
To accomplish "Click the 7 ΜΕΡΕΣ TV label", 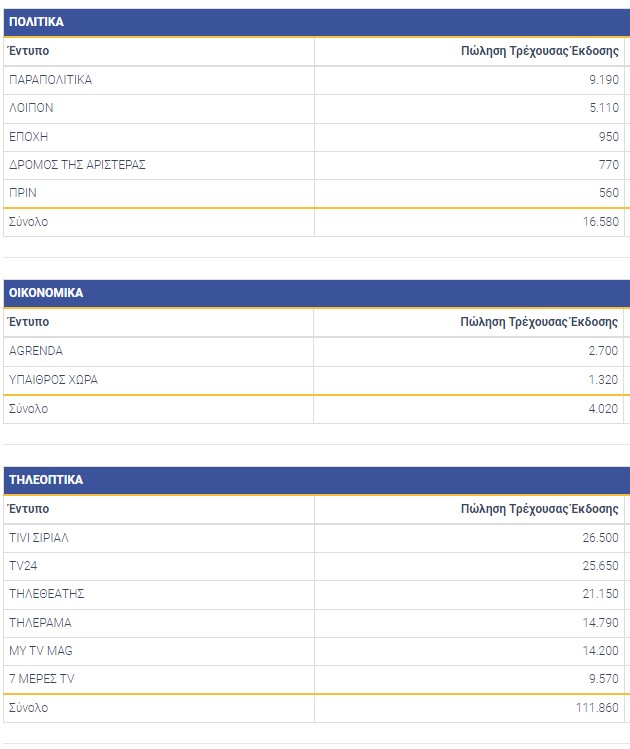I will (41, 679).
